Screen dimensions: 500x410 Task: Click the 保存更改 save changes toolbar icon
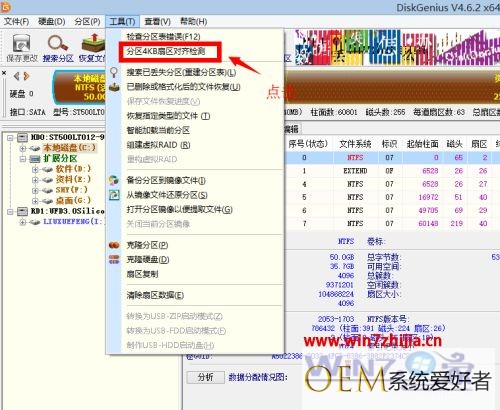tap(22, 48)
